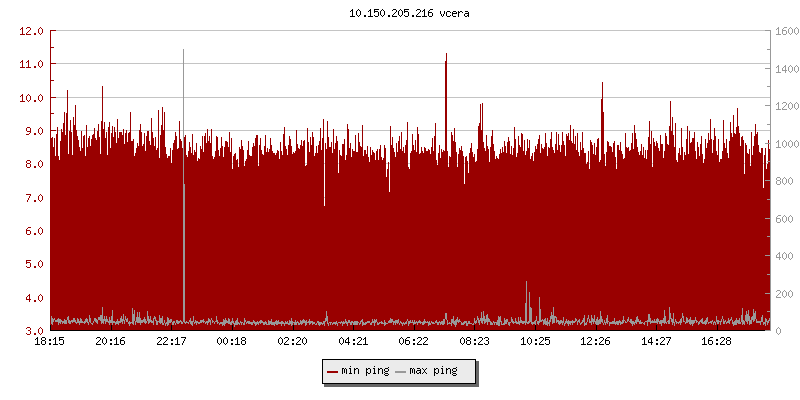Click the 18:15 time label on x-axis
Screen dimensions: 800x400
(x=50, y=342)
